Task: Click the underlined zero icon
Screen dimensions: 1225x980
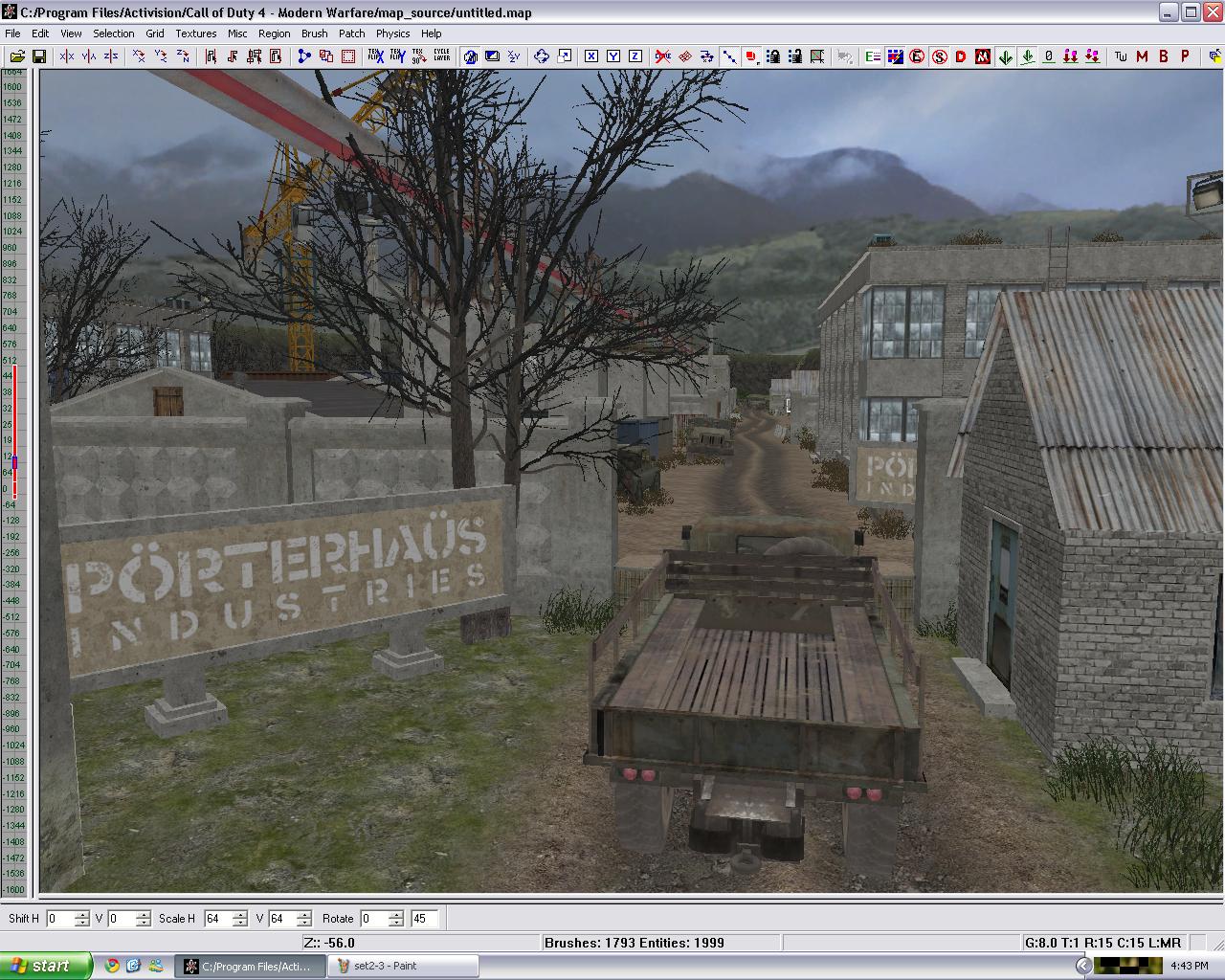Action: [1049, 56]
